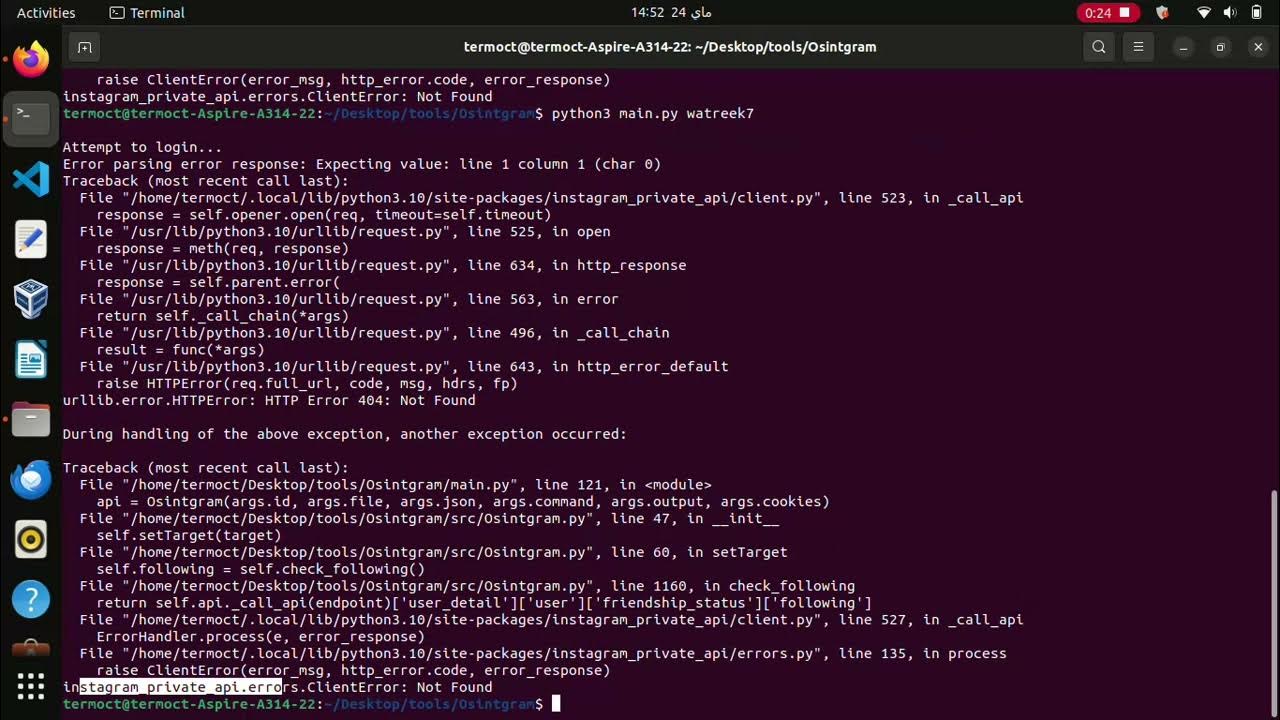
Task: Click the command 'python3 main.py watreek7'
Action: coord(653,114)
